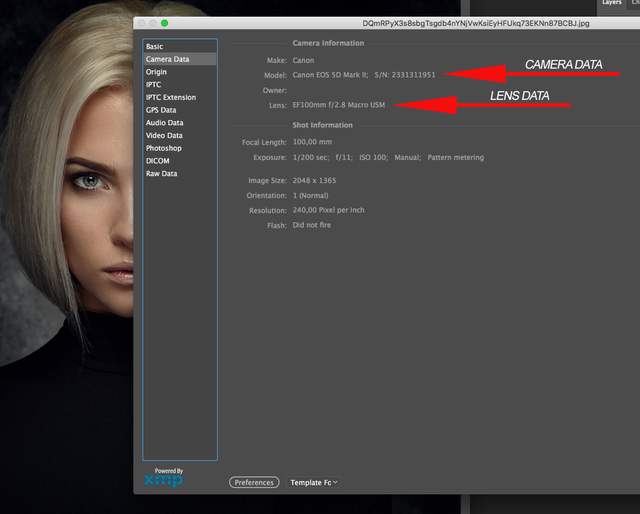Image resolution: width=640 pixels, height=514 pixels.
Task: Click the Canon EOS 5D Mark II model text
Action: point(330,75)
